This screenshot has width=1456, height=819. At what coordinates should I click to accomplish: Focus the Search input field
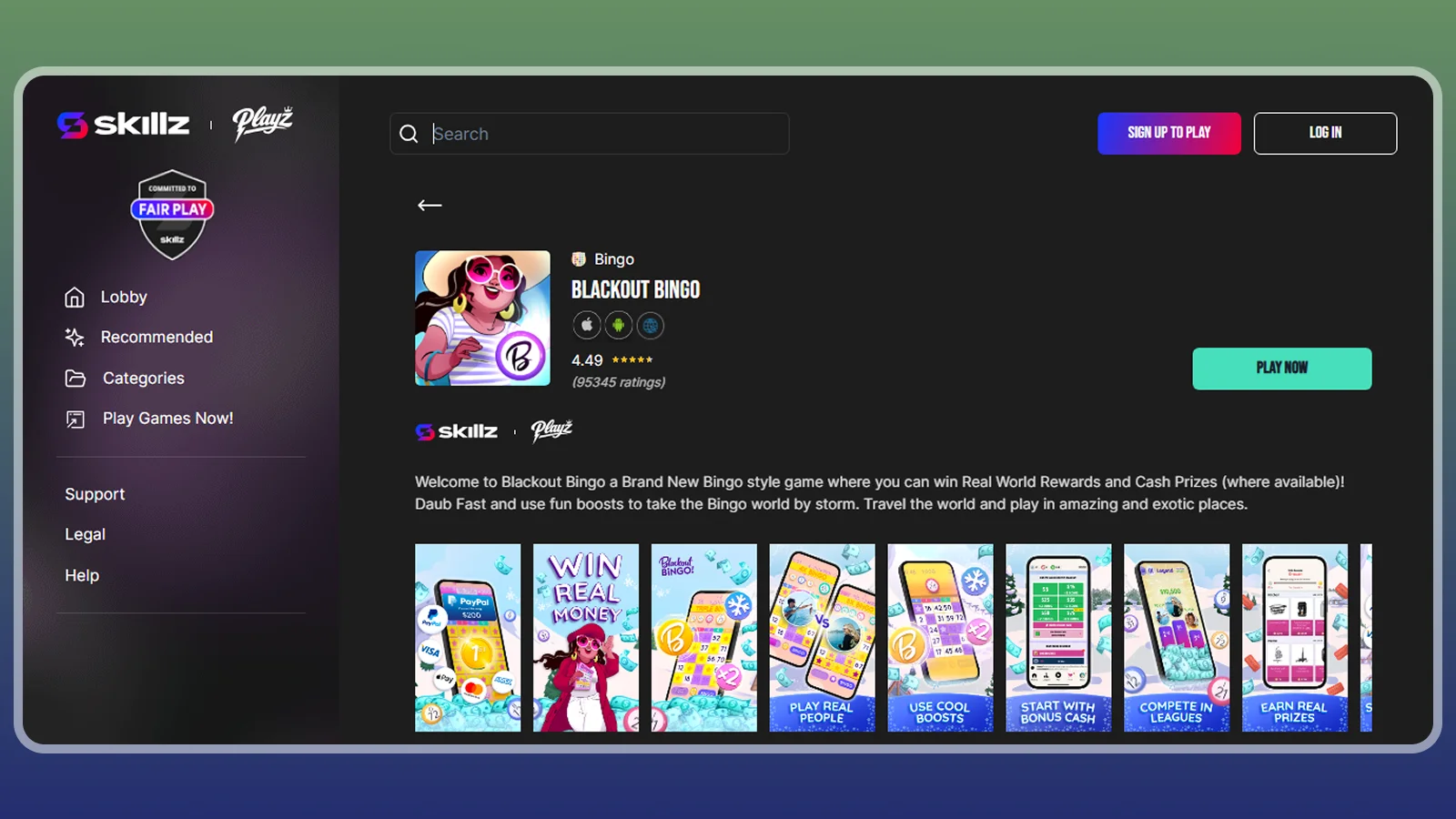click(590, 134)
